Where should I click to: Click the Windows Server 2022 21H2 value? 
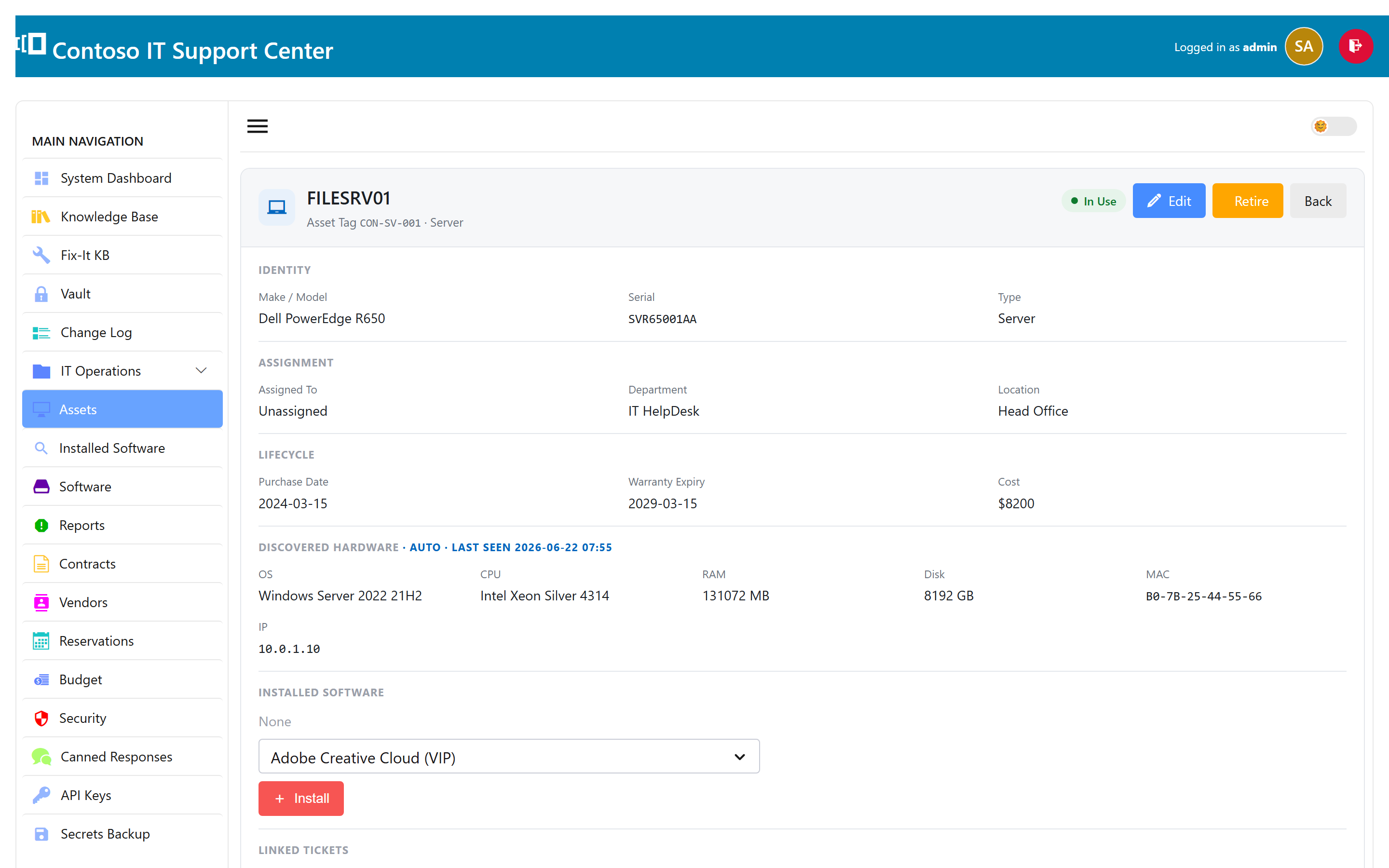[x=340, y=596]
